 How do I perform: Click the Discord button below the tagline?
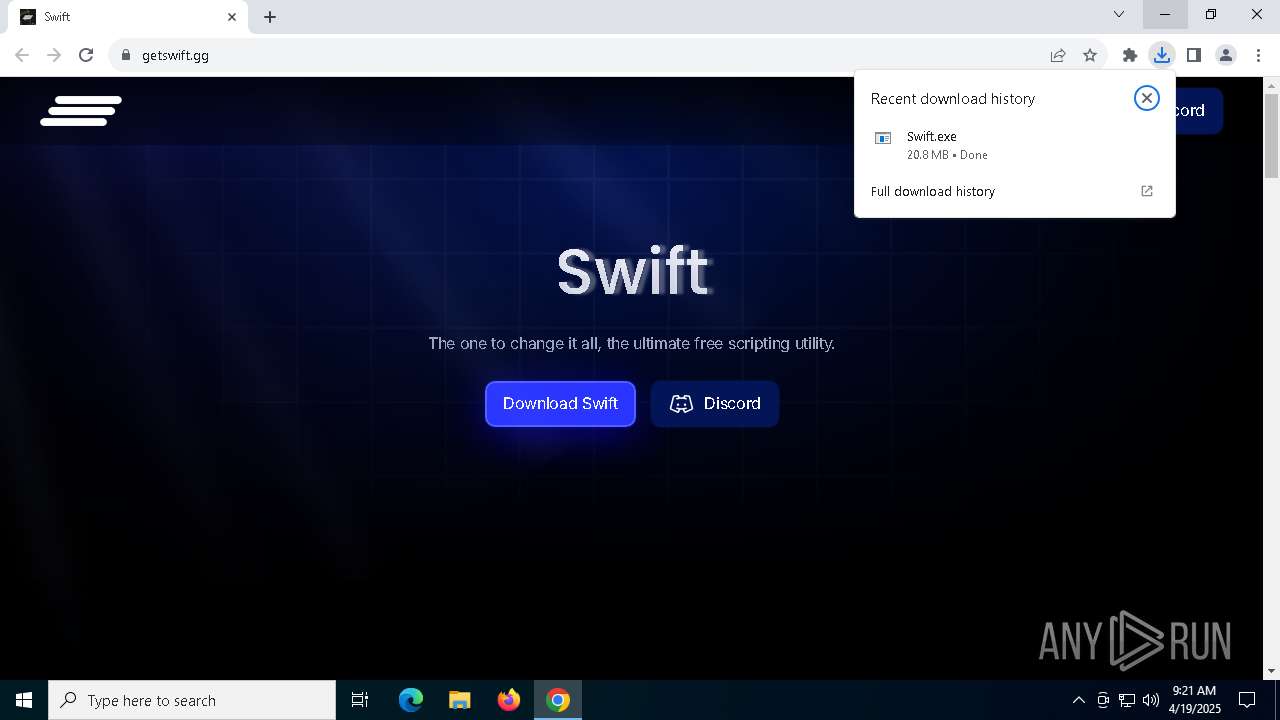coord(715,404)
